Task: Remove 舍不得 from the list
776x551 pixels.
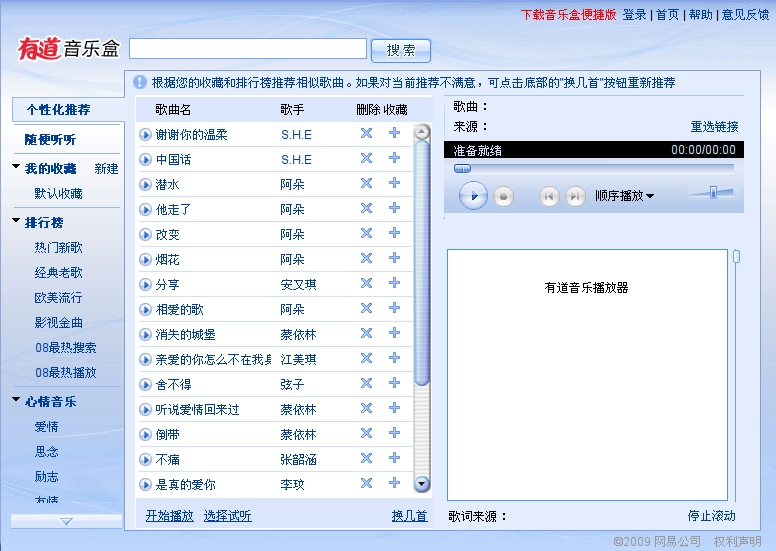Action: (x=366, y=383)
